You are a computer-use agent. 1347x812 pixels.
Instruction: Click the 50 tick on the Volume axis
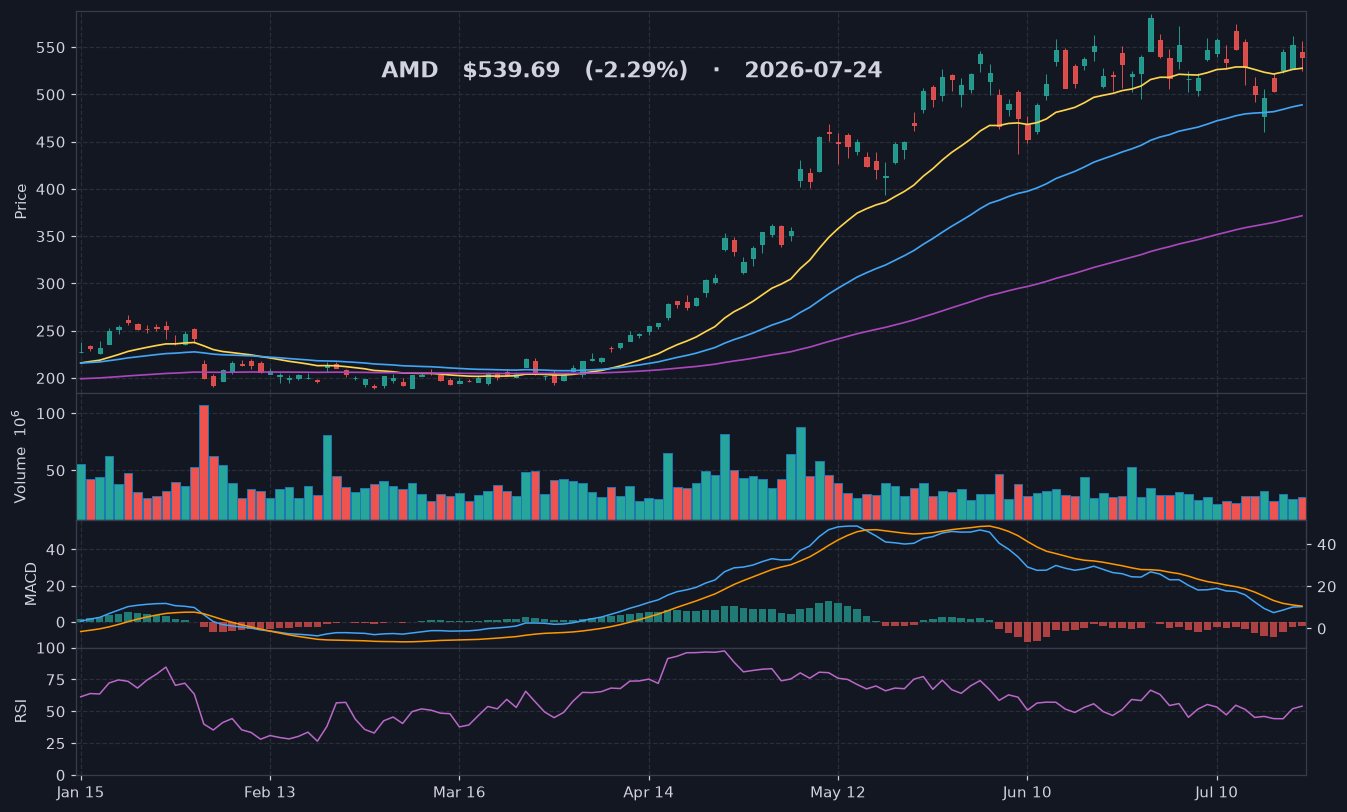click(x=57, y=470)
